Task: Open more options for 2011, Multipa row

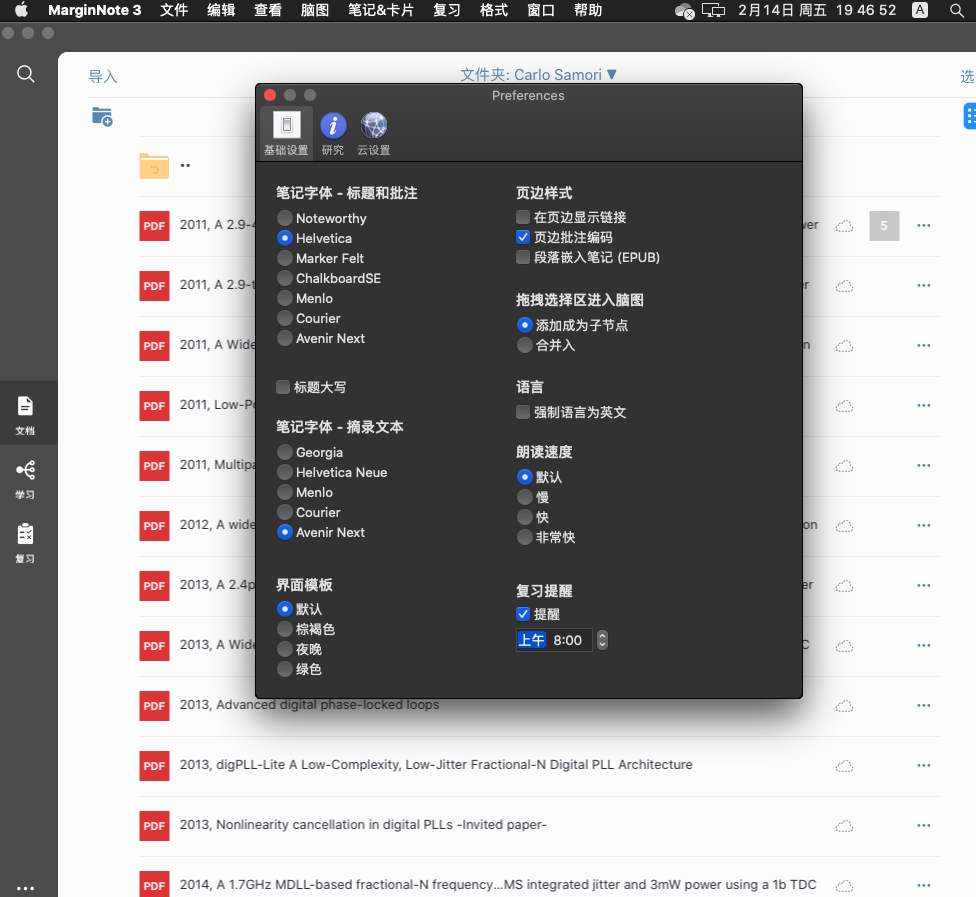Action: 924,466
